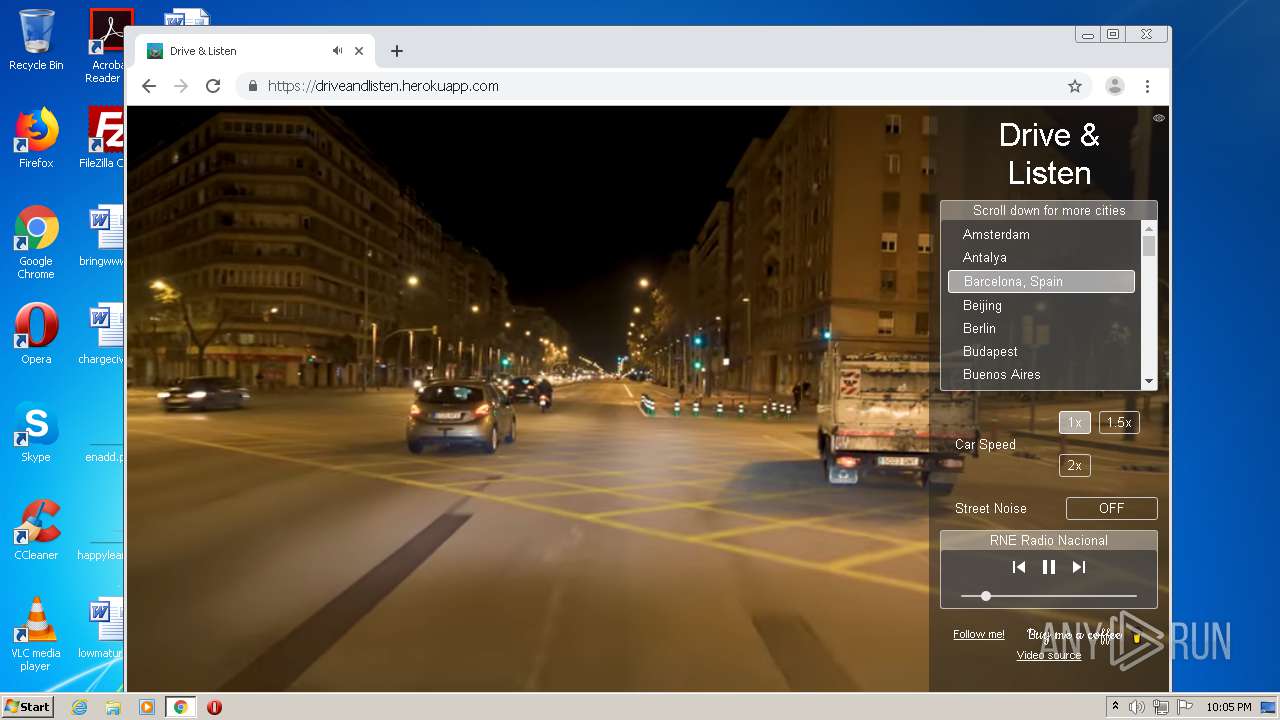Launch Firefox from the desktop
This screenshot has width=1280, height=720.
coord(36,138)
